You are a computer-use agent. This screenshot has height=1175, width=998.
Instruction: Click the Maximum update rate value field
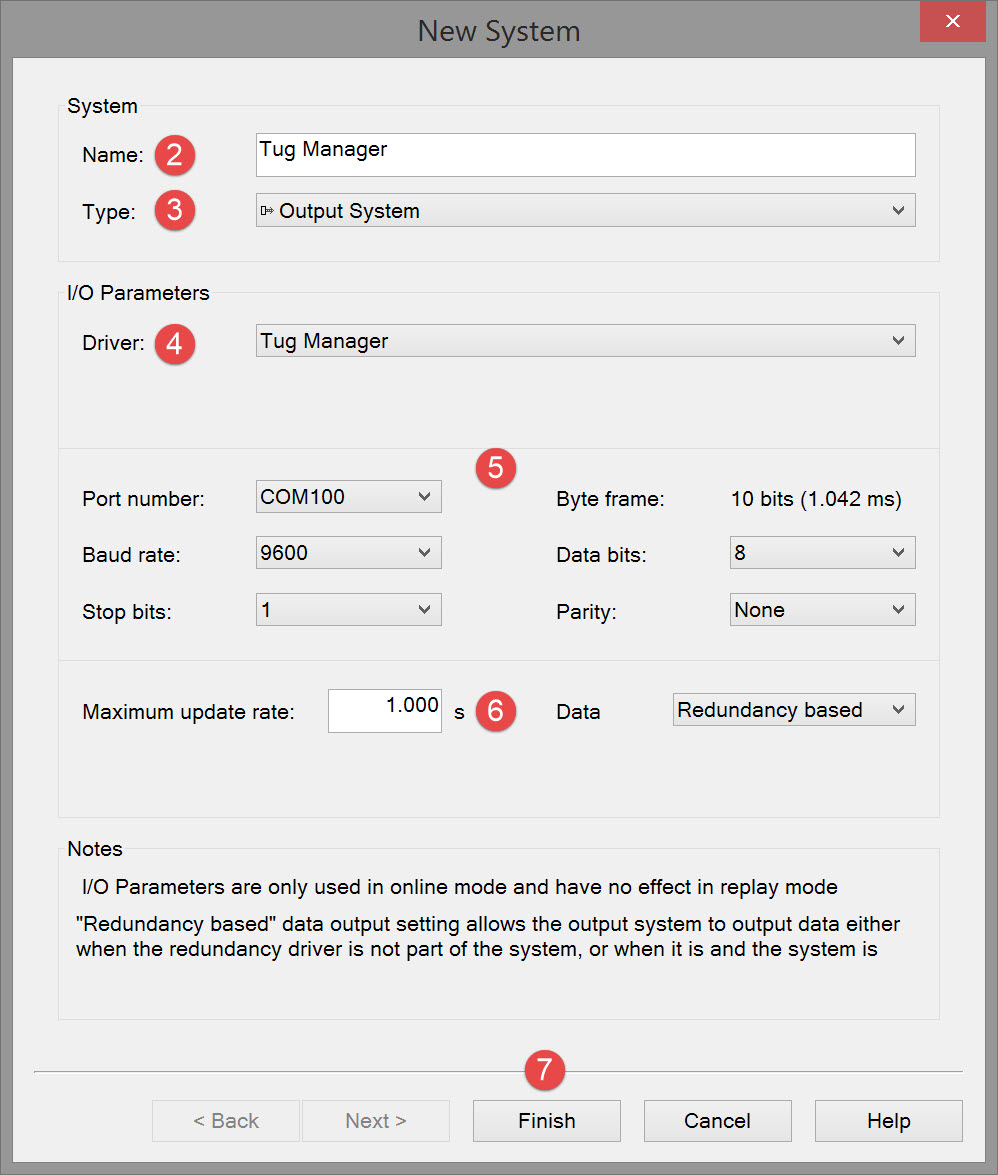[385, 710]
